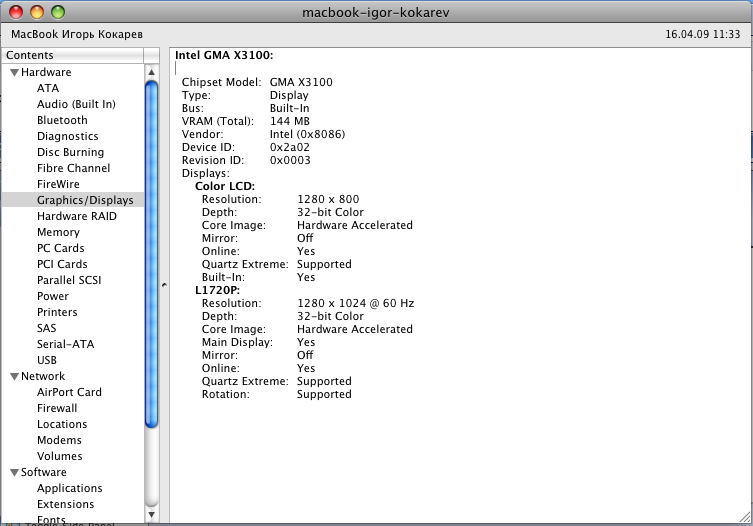Open FireWire hardware info

coord(58,184)
